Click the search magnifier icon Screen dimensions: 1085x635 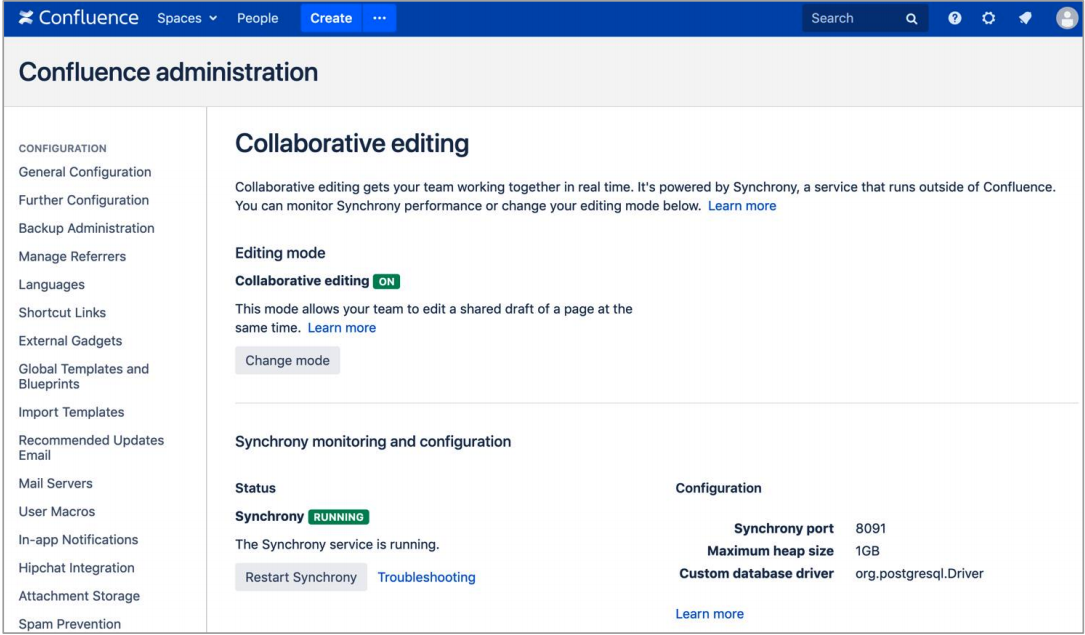(x=910, y=18)
